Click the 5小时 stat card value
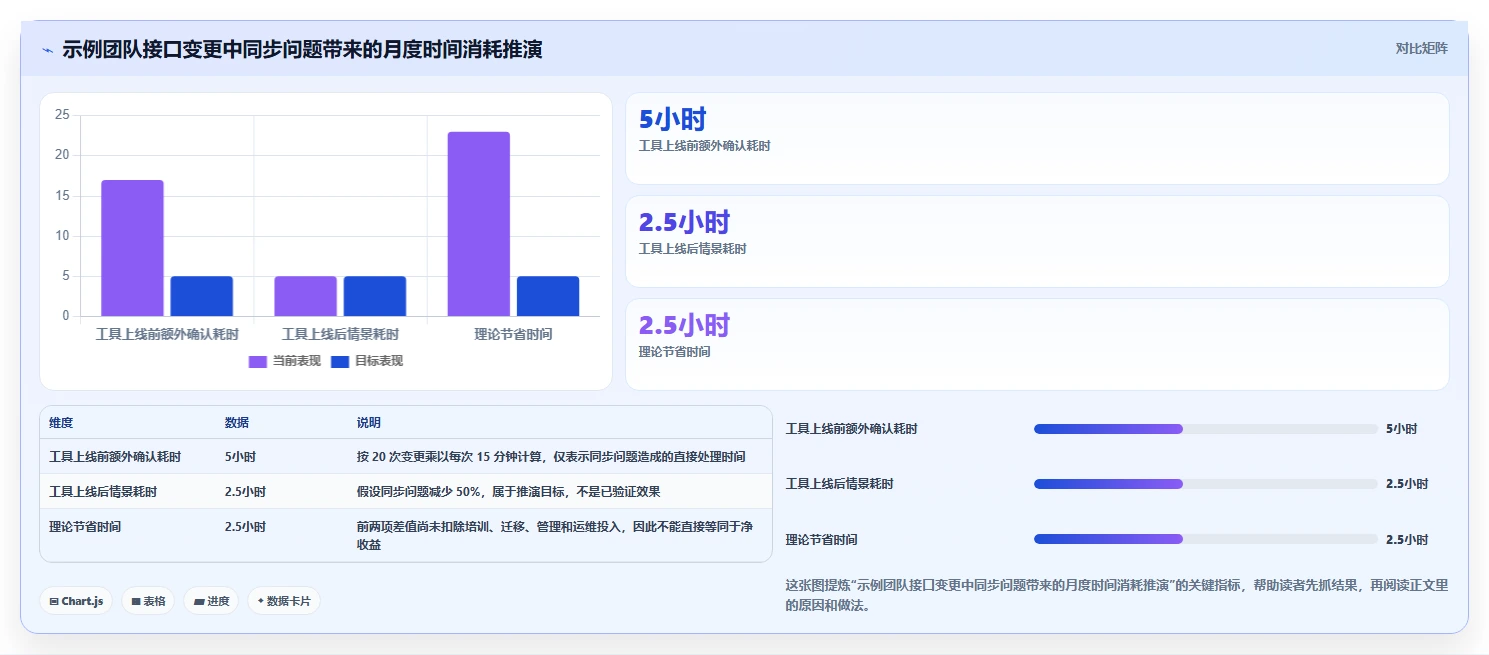Image resolution: width=1489 pixels, height=655 pixels. click(x=673, y=119)
